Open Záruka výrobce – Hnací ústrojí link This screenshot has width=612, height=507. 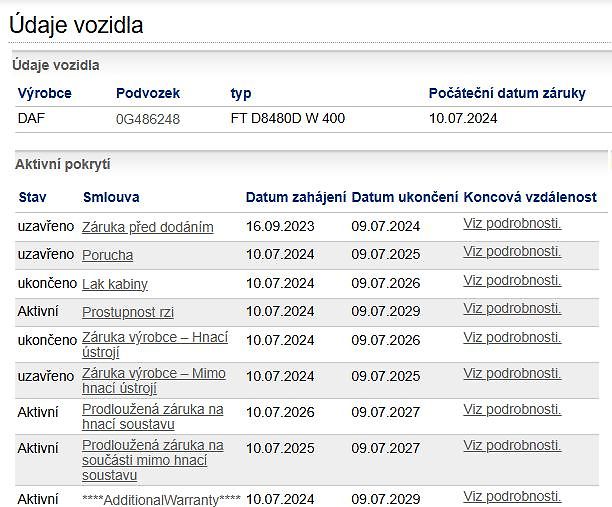click(155, 344)
